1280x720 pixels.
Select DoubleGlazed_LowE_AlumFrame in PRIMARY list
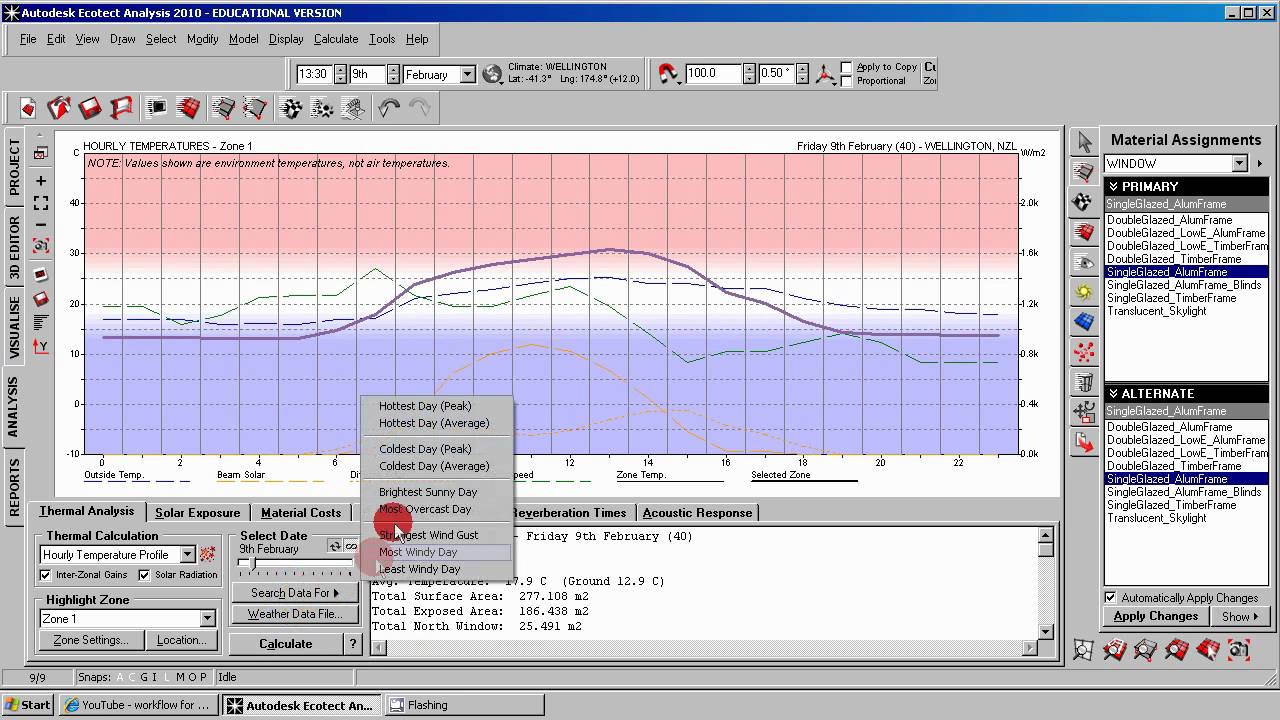[x=1186, y=233]
